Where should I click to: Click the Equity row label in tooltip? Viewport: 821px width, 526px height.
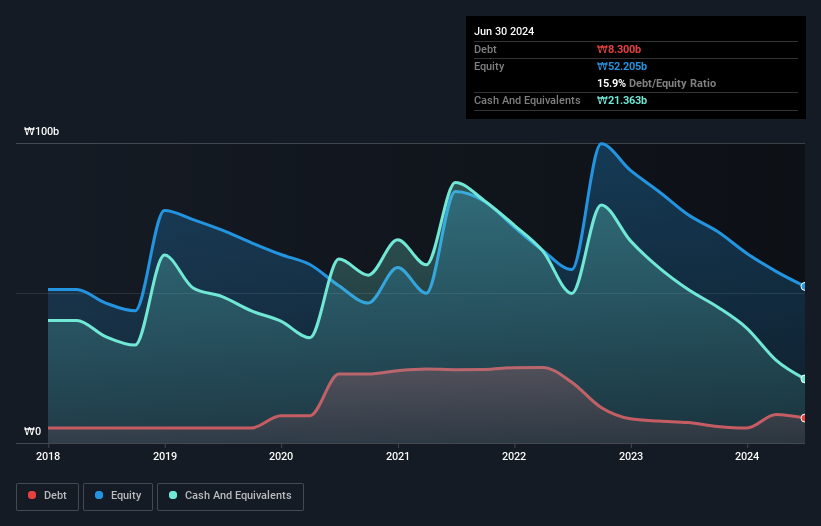point(489,66)
